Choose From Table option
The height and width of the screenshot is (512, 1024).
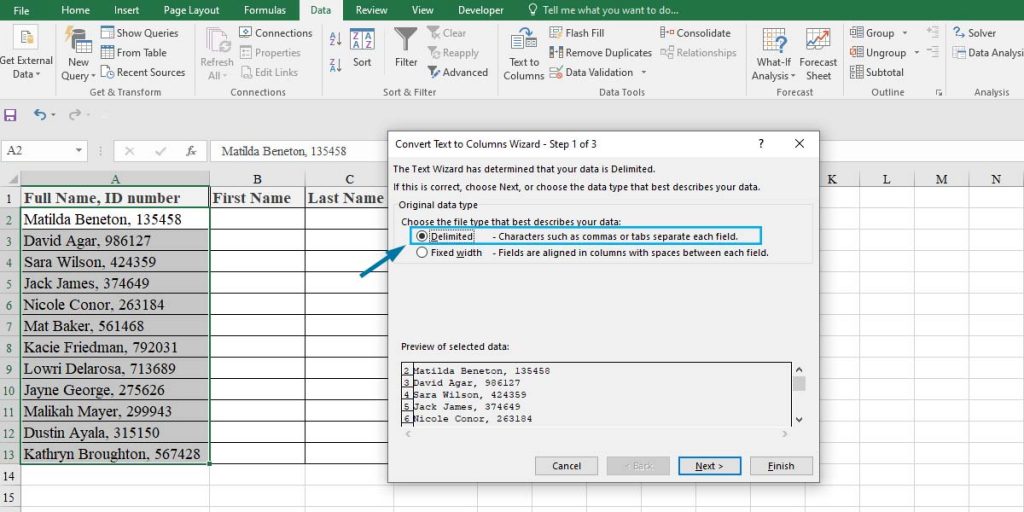tap(134, 52)
